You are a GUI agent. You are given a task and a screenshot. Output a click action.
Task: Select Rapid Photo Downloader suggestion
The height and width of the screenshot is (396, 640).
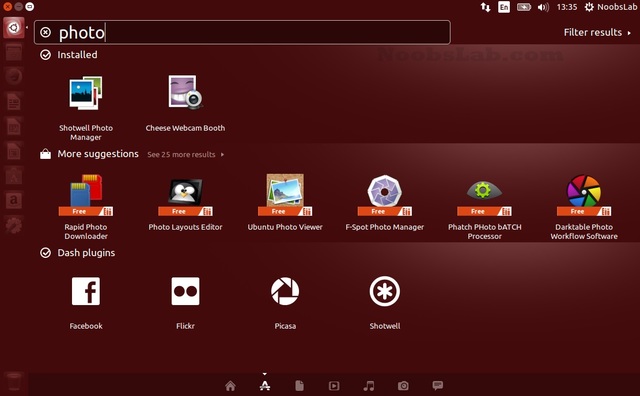coord(86,207)
